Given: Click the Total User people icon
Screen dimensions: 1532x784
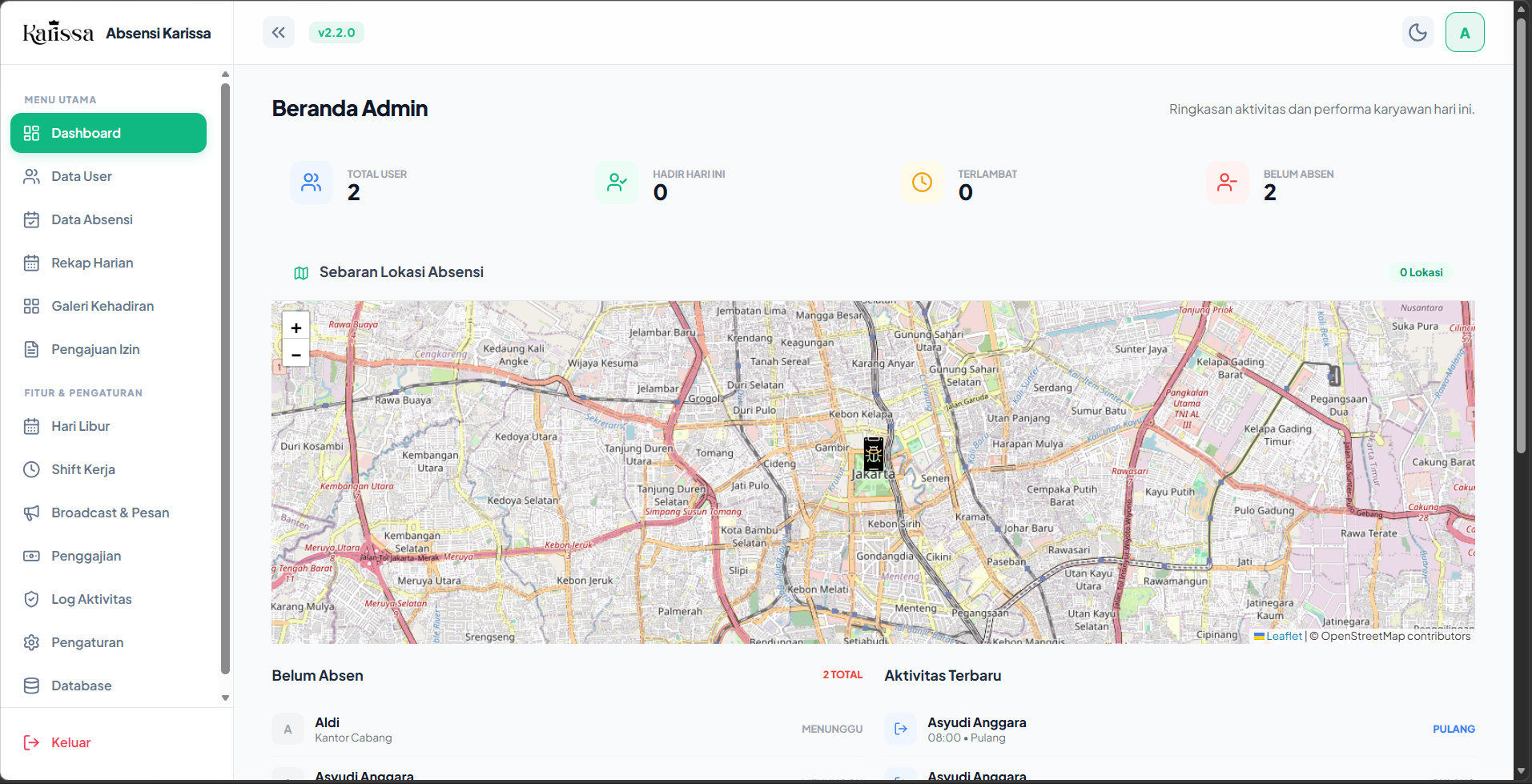Looking at the screenshot, I should click(x=312, y=183).
